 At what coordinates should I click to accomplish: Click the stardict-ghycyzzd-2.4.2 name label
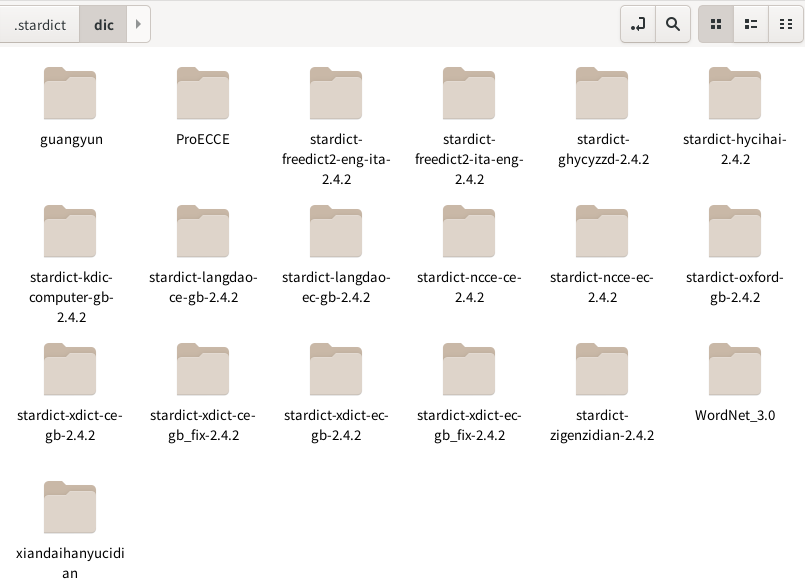(603, 149)
